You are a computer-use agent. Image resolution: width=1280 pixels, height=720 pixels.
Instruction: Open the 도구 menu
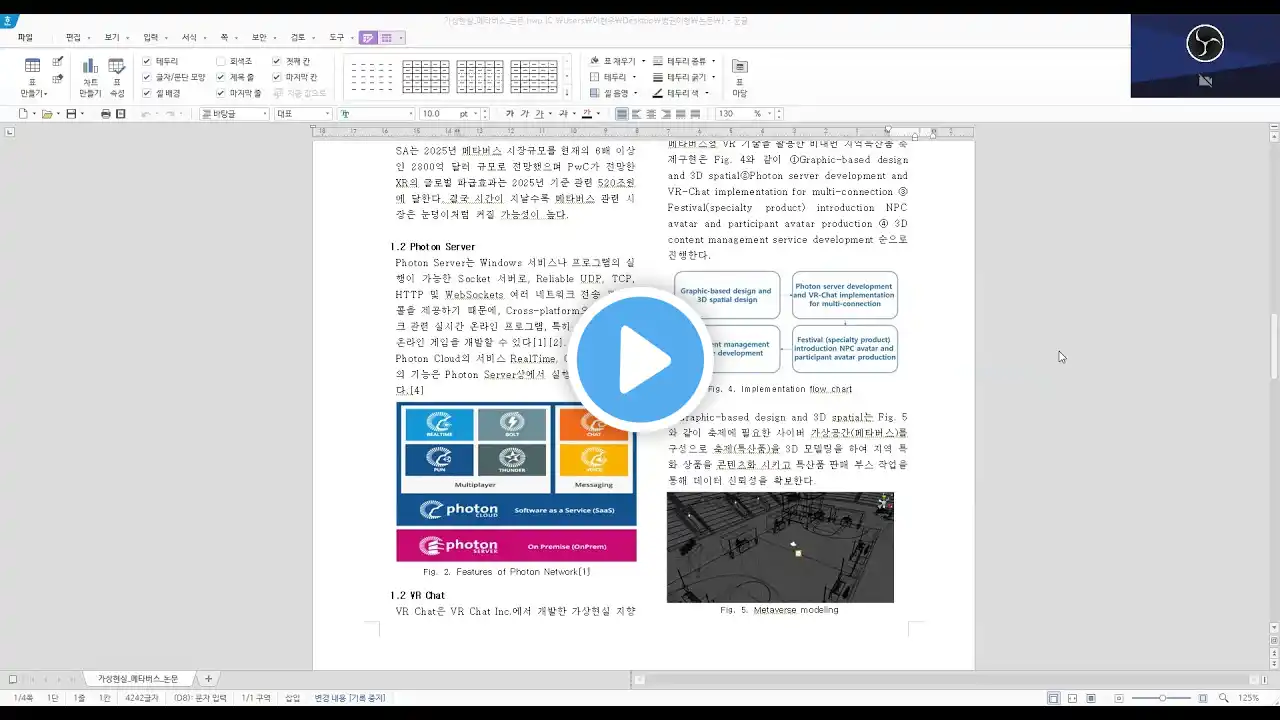point(337,38)
